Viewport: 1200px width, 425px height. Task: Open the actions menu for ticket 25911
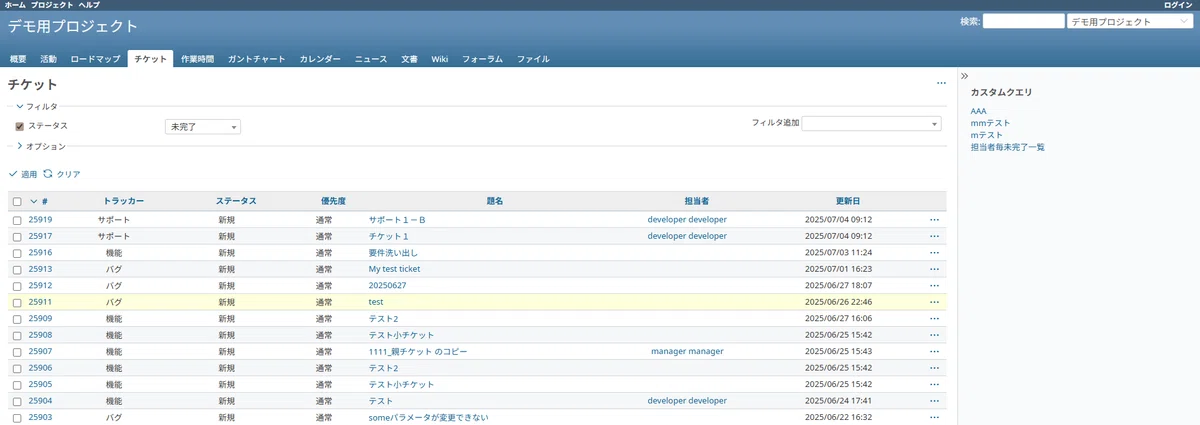tap(935, 302)
